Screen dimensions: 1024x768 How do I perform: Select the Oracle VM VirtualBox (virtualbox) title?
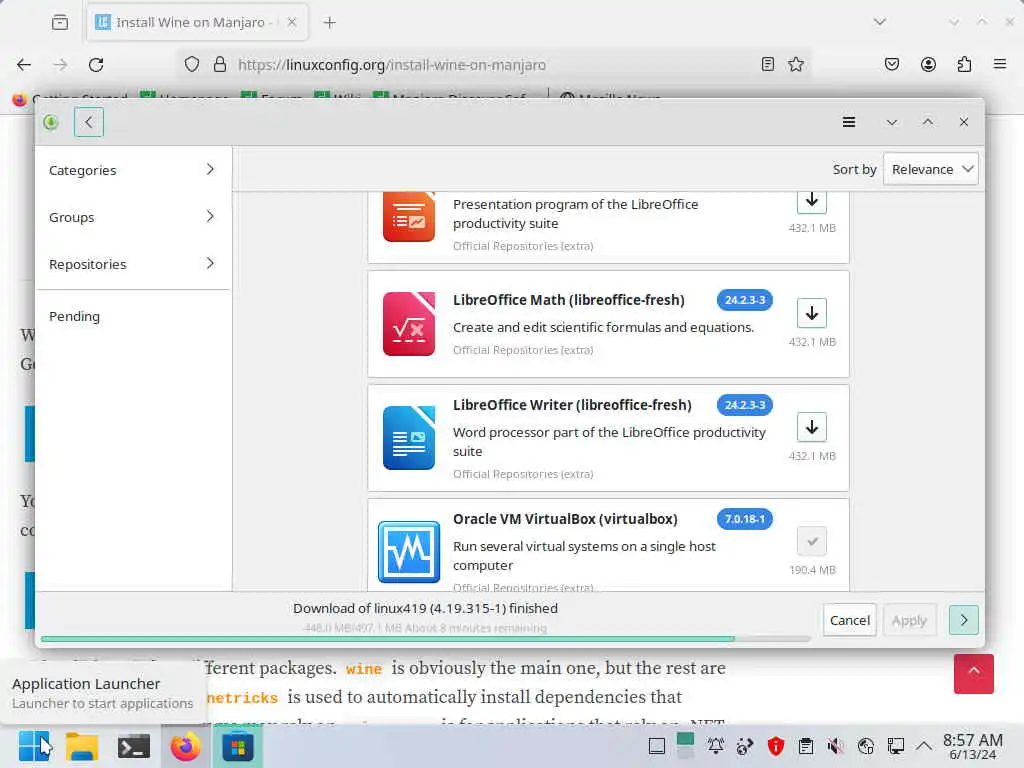pos(565,519)
